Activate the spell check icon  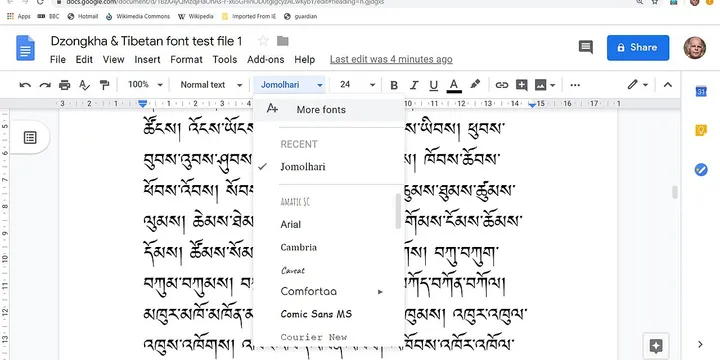click(x=84, y=85)
